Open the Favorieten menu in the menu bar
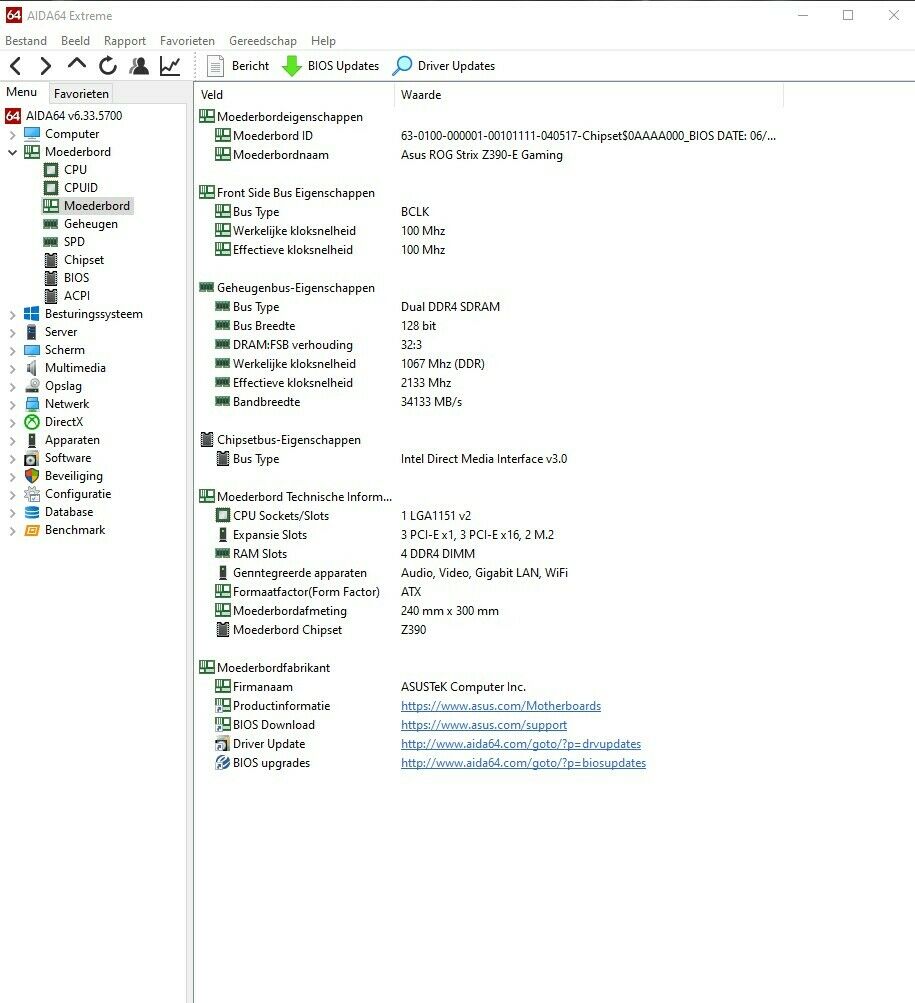 (187, 41)
